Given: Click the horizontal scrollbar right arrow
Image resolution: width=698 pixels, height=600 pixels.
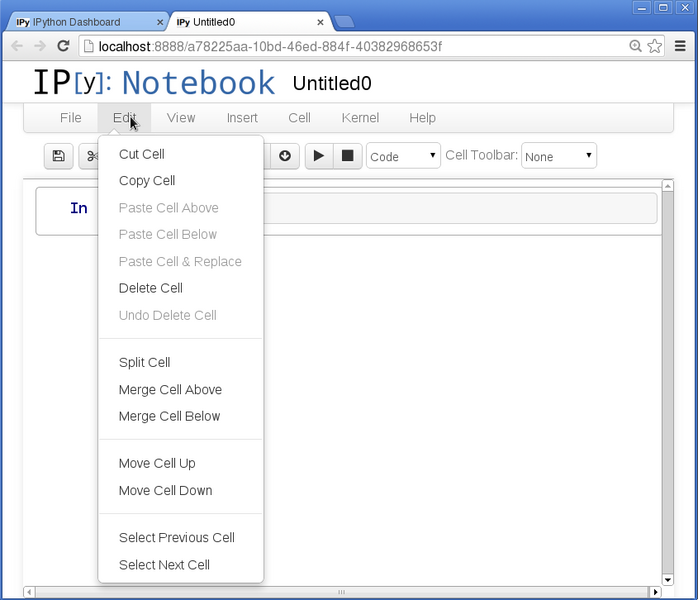Looking at the screenshot, I should pyautogui.click(x=655, y=592).
